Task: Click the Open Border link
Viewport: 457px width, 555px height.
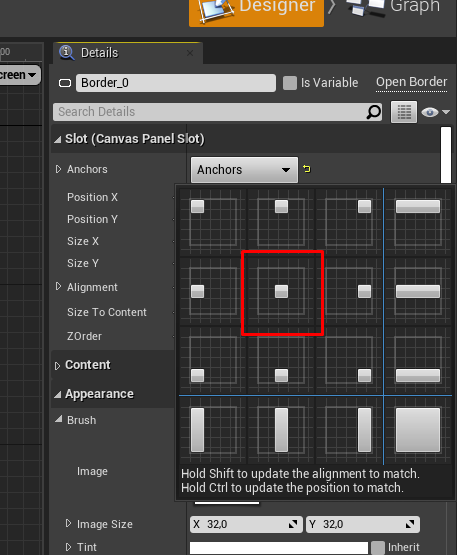Action: pos(411,82)
